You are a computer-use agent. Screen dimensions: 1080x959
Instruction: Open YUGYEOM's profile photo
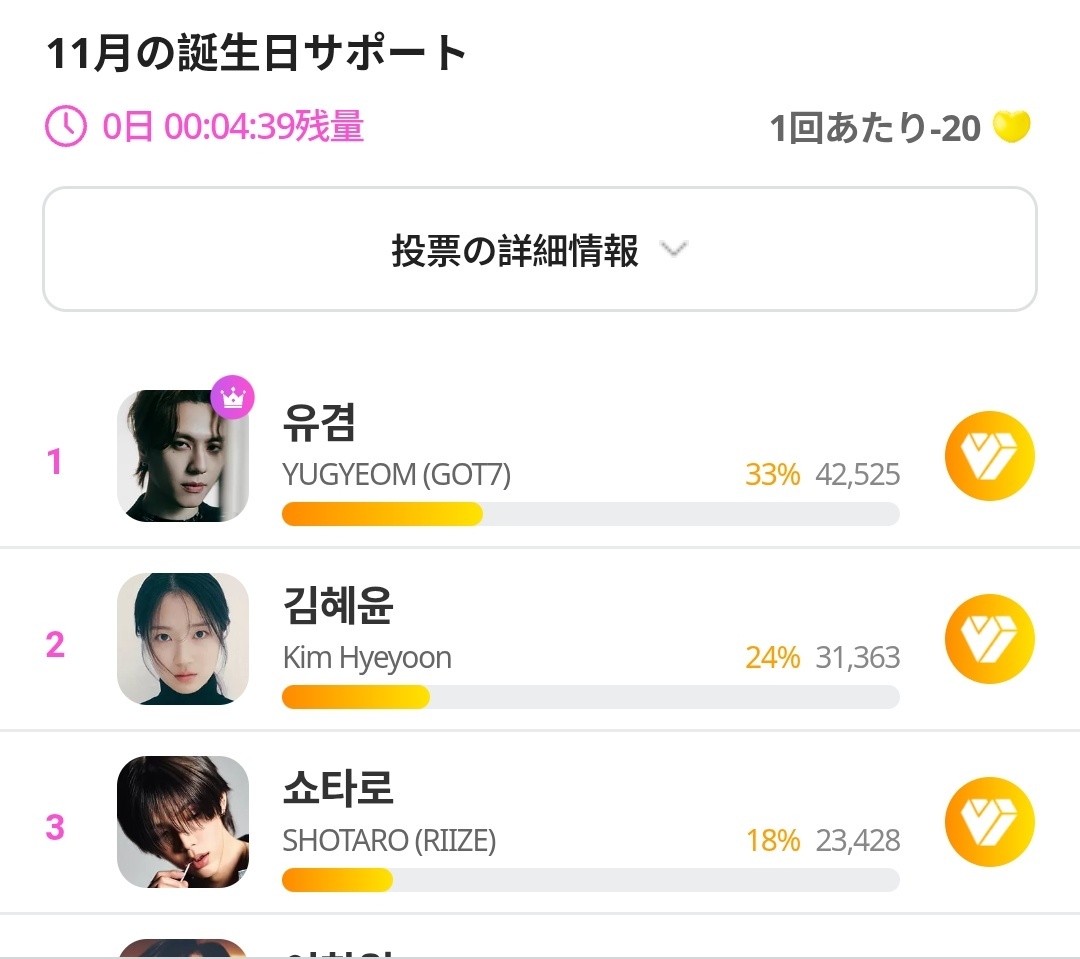point(183,456)
